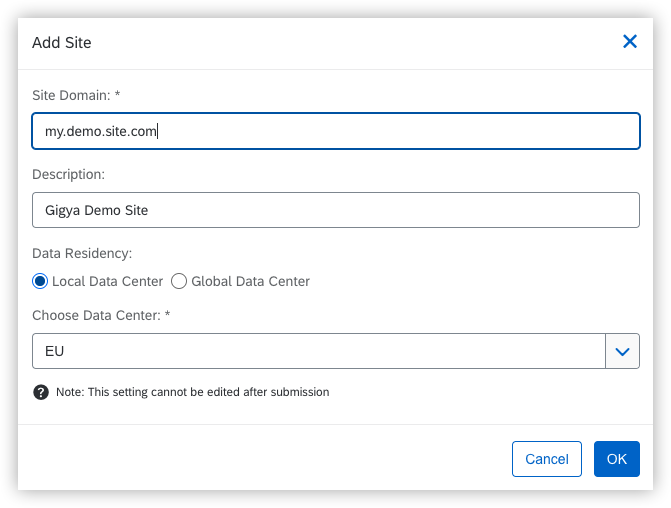Screen dimensions: 671x508
Task: Click the "Global Data Center" option text
Action: (x=250, y=281)
